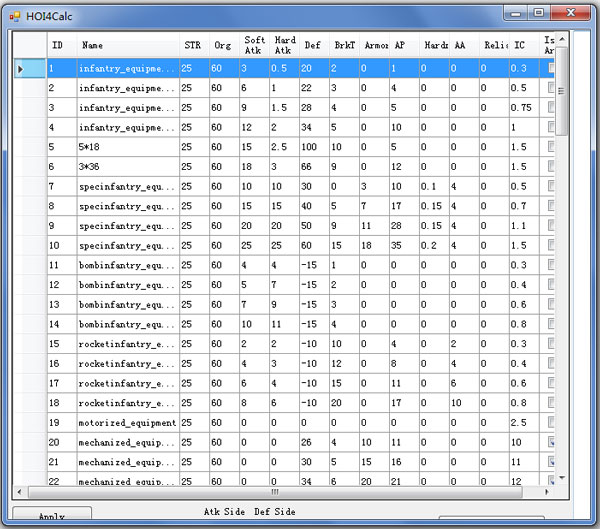Viewport: 600px width, 529px height.
Task: Sort by the Soft Atk column header
Action: [254, 45]
